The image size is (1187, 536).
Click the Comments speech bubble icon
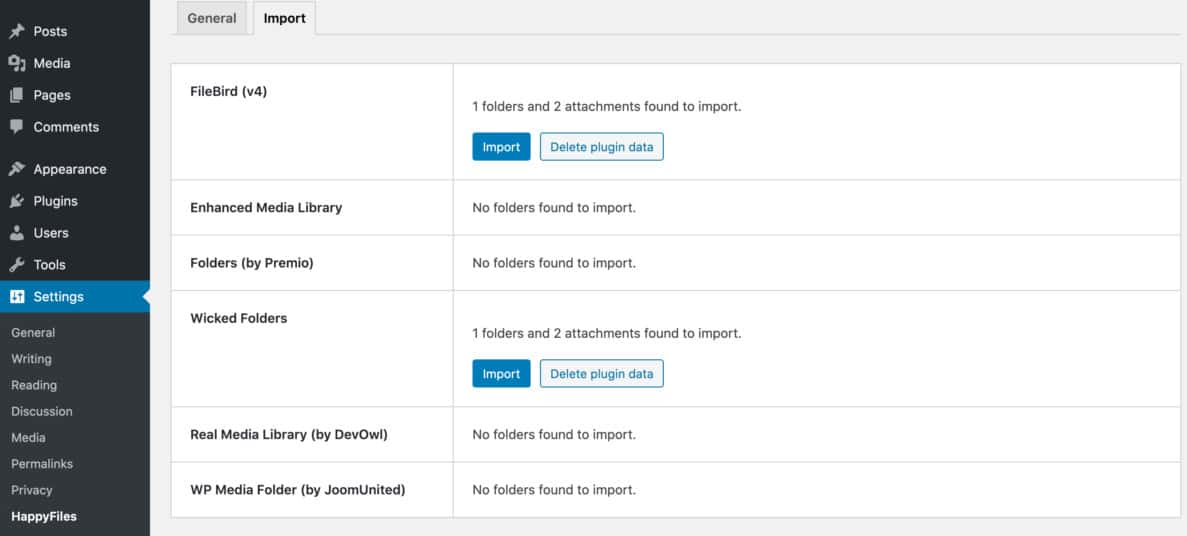click(x=17, y=127)
